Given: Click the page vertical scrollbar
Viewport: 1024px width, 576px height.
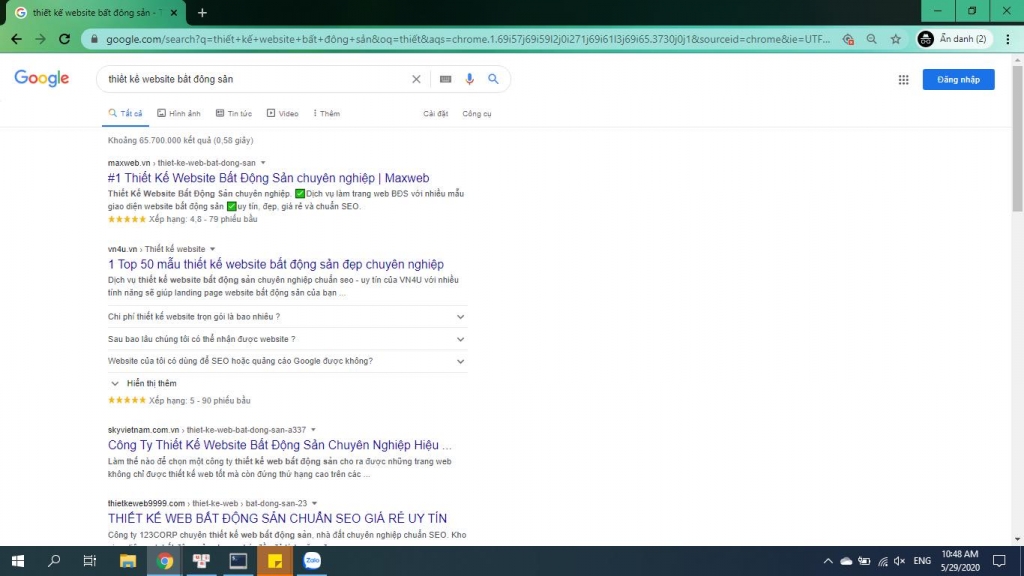Looking at the screenshot, I should coord(1017,136).
